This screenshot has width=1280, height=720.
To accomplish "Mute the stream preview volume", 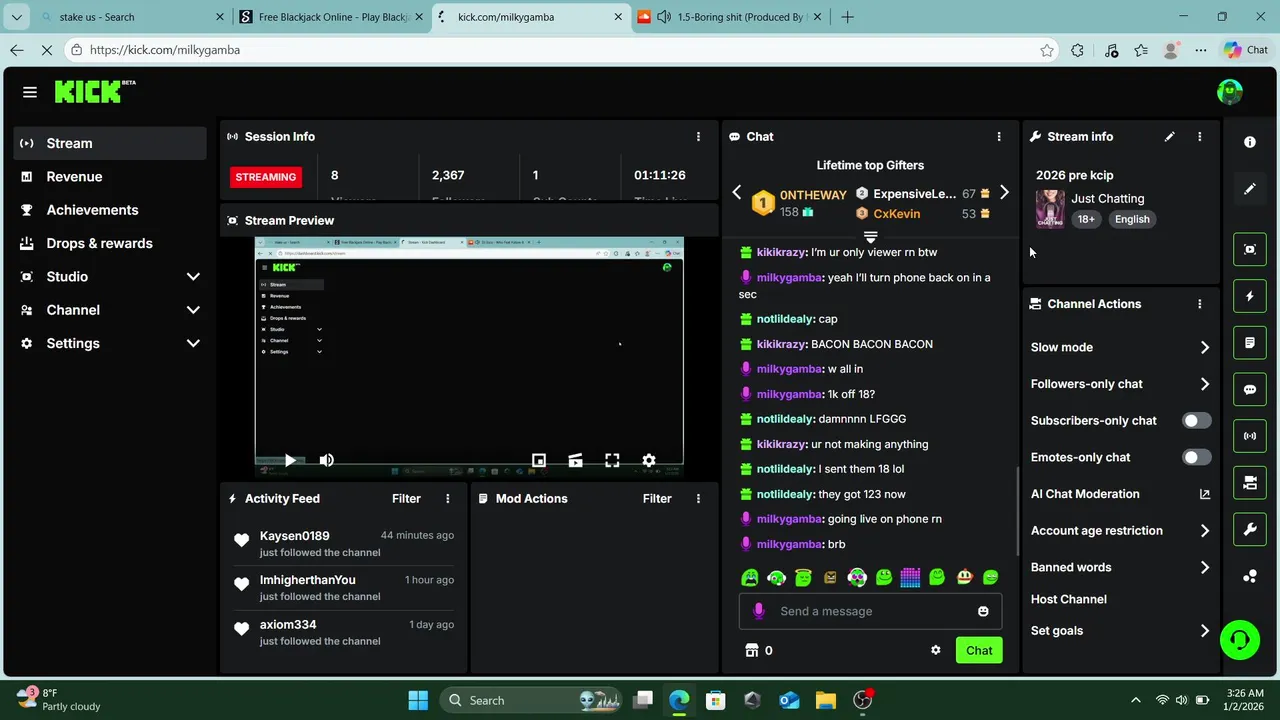I will click(x=326, y=460).
